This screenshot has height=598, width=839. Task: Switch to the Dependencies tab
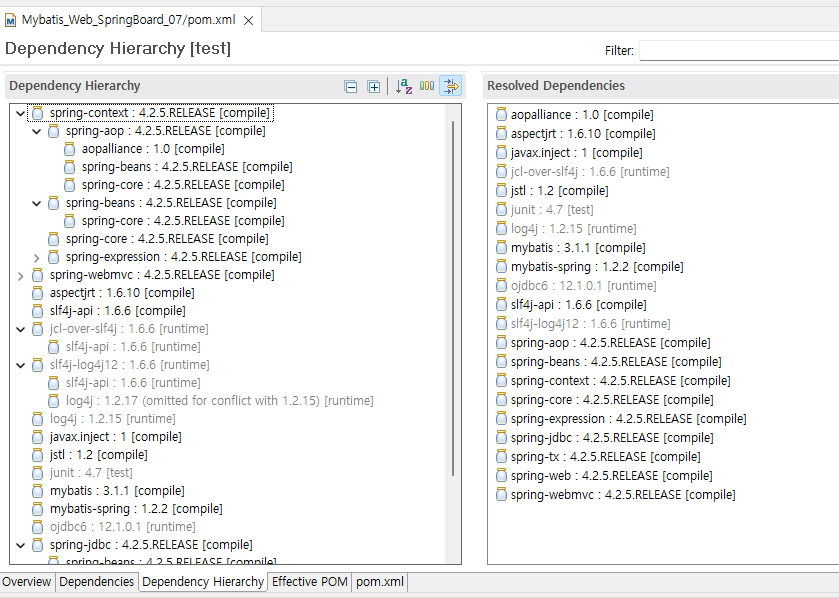[x=96, y=581]
